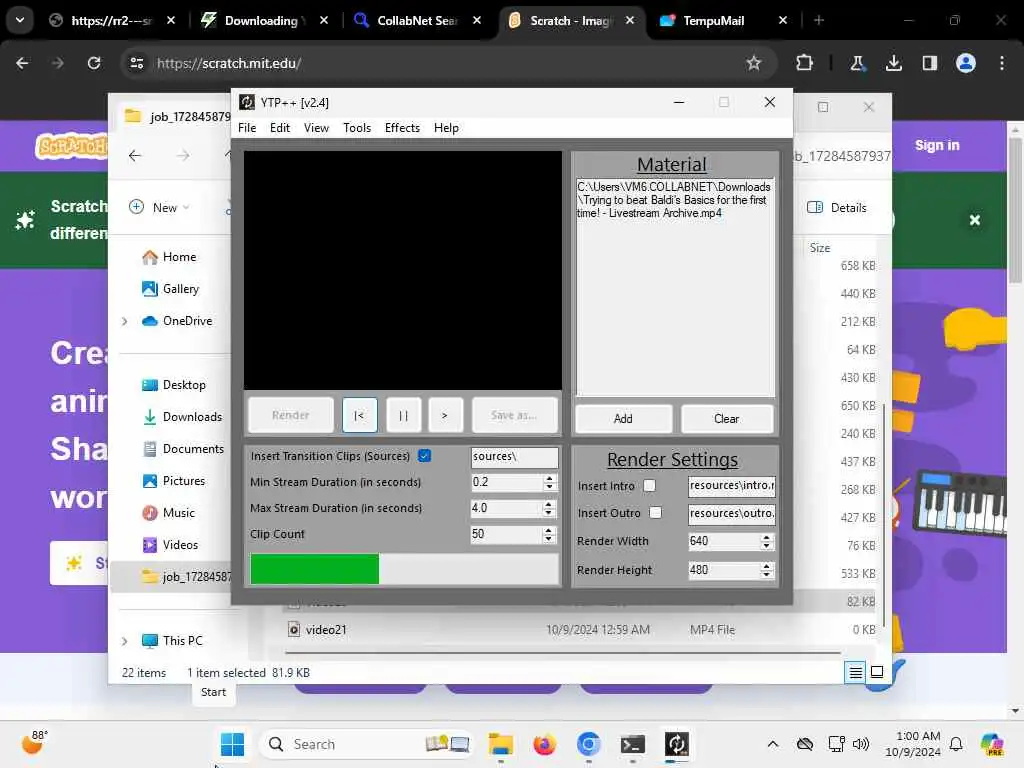Open Downloads in Explorer sidebar
This screenshot has width=1024, height=768.
point(183,417)
